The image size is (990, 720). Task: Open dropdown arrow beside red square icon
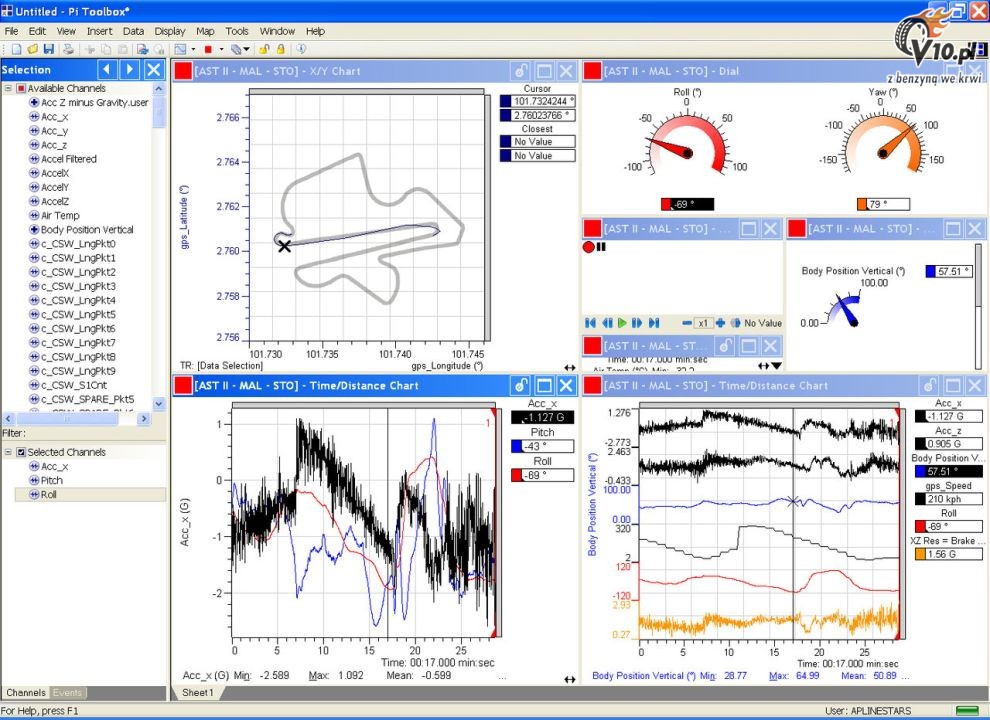click(x=221, y=49)
